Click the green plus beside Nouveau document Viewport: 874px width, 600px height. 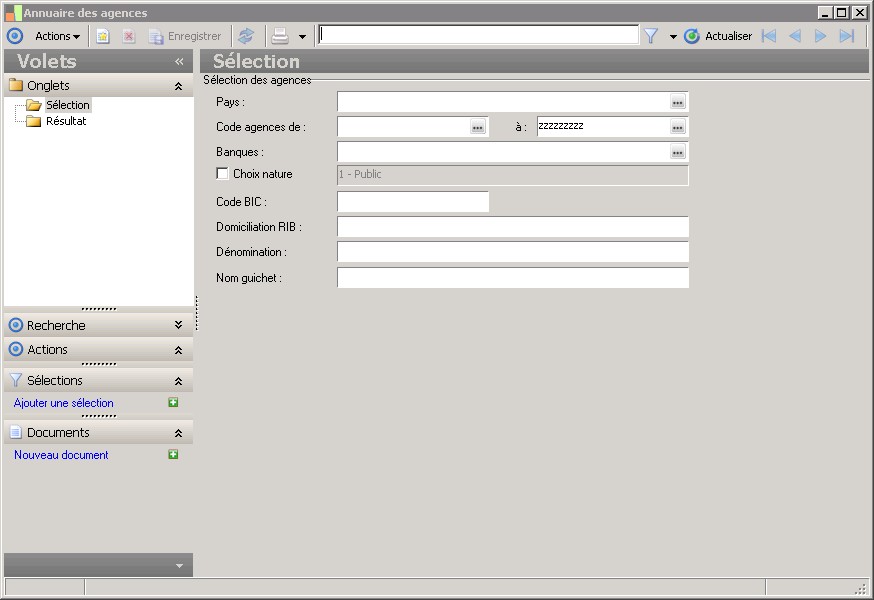[173, 454]
